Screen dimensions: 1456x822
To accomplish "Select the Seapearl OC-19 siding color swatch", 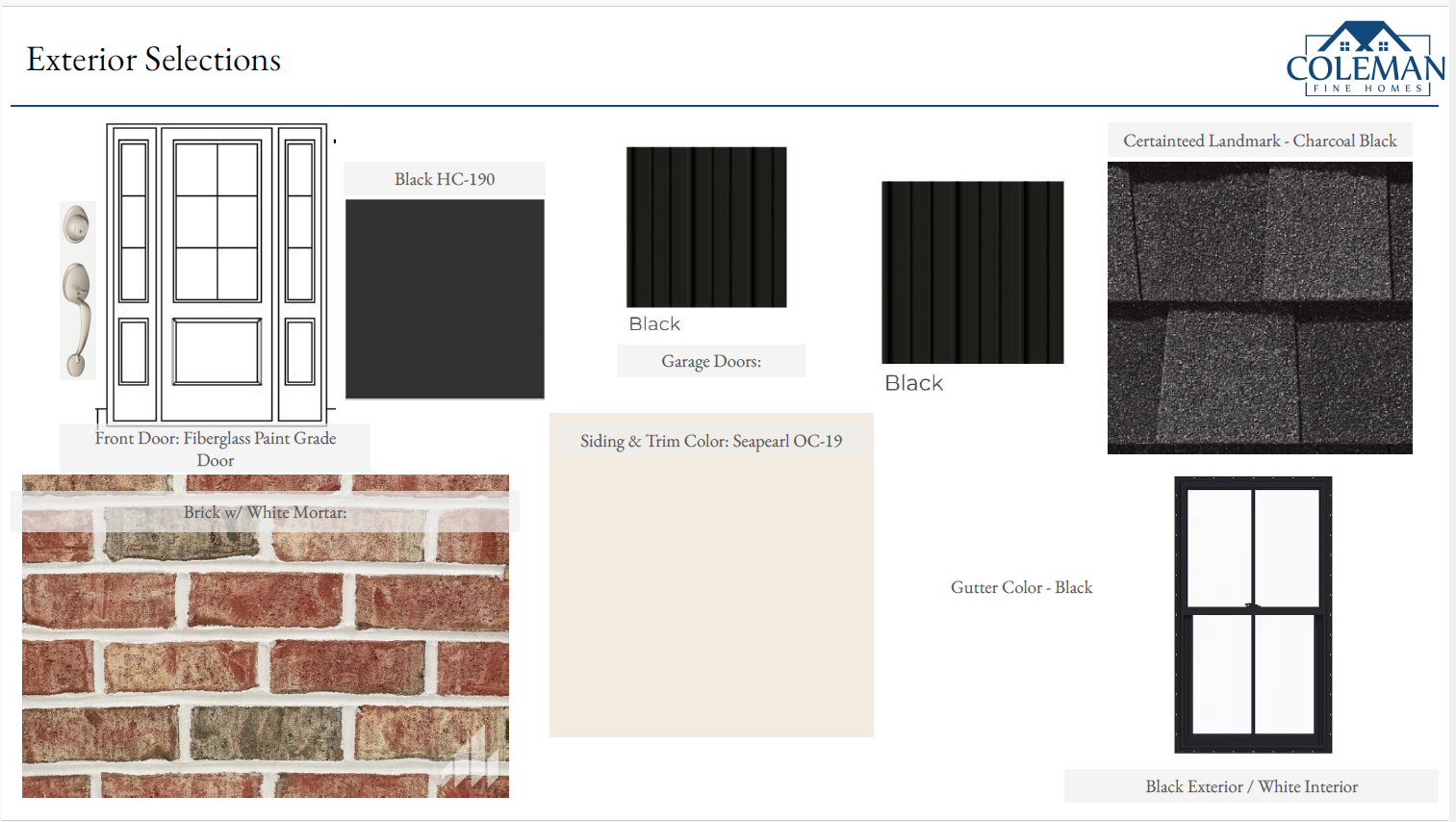I will click(711, 597).
